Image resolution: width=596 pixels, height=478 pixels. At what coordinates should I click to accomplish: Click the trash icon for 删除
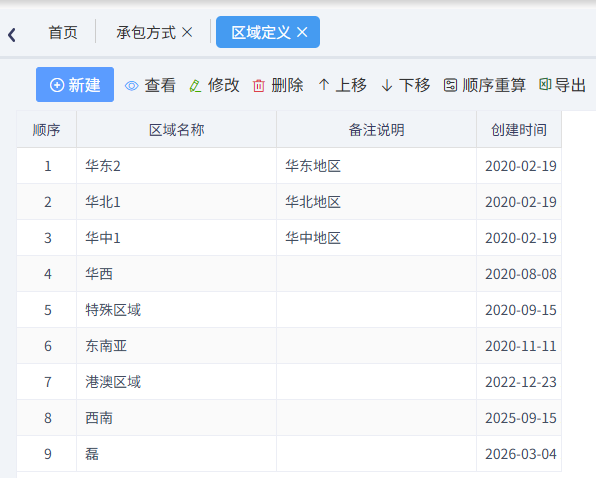coord(259,85)
